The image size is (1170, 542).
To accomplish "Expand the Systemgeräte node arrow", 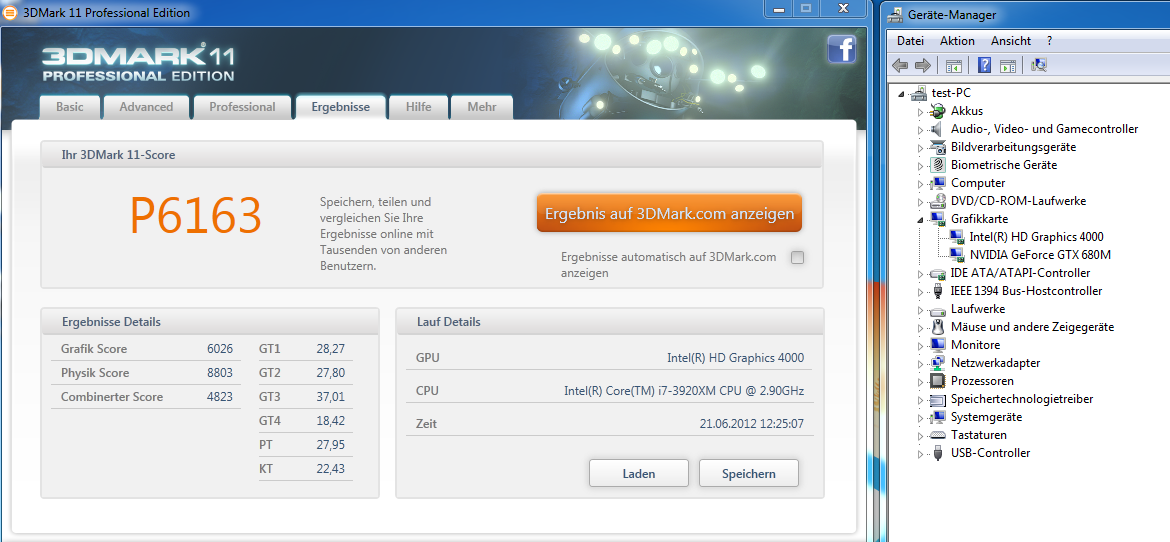I will coord(921,417).
